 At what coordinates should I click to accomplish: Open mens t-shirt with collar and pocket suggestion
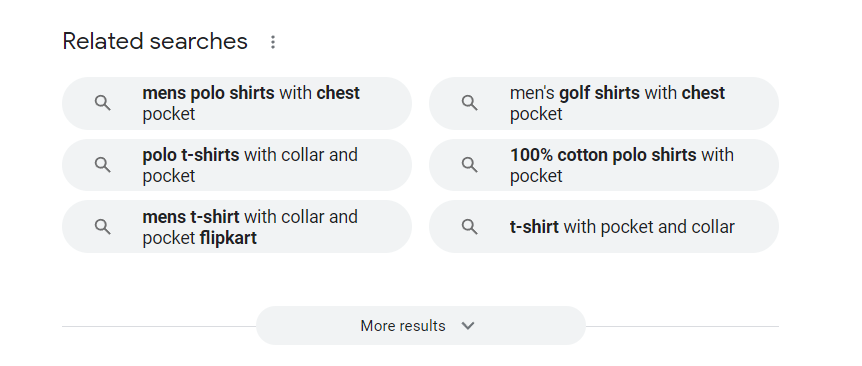click(x=236, y=226)
